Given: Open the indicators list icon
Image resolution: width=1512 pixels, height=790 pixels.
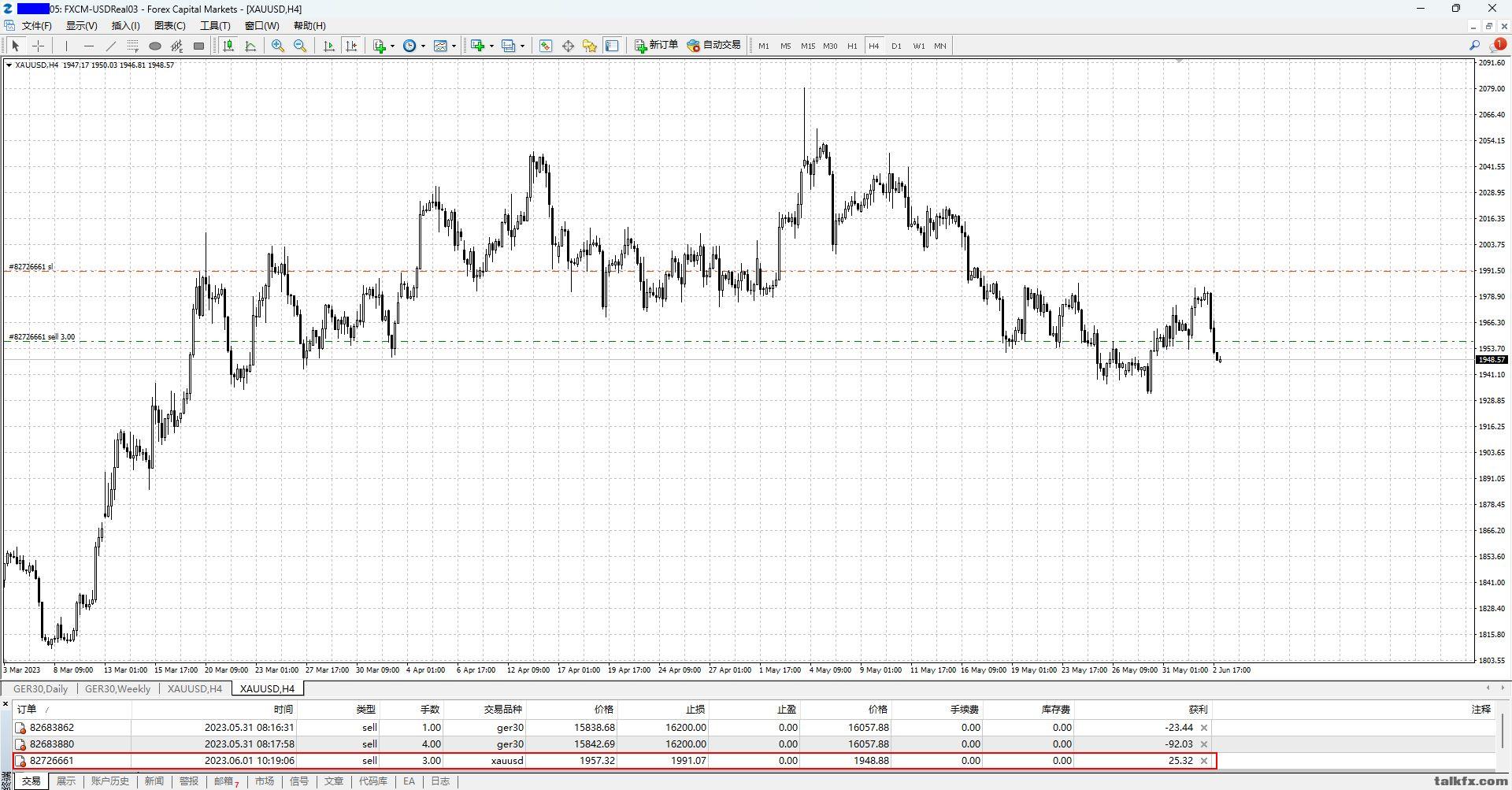Looking at the screenshot, I should (x=380, y=46).
